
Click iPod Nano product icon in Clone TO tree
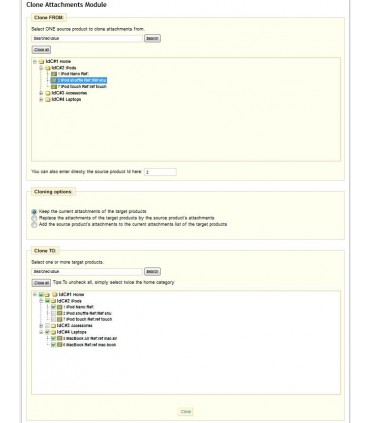tap(59, 307)
